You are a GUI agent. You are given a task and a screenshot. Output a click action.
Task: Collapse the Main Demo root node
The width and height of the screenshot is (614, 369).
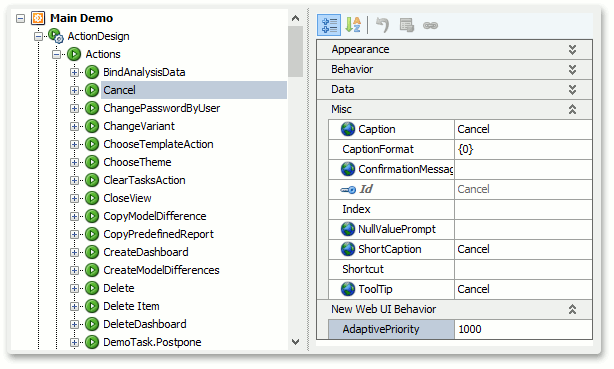click(x=20, y=18)
